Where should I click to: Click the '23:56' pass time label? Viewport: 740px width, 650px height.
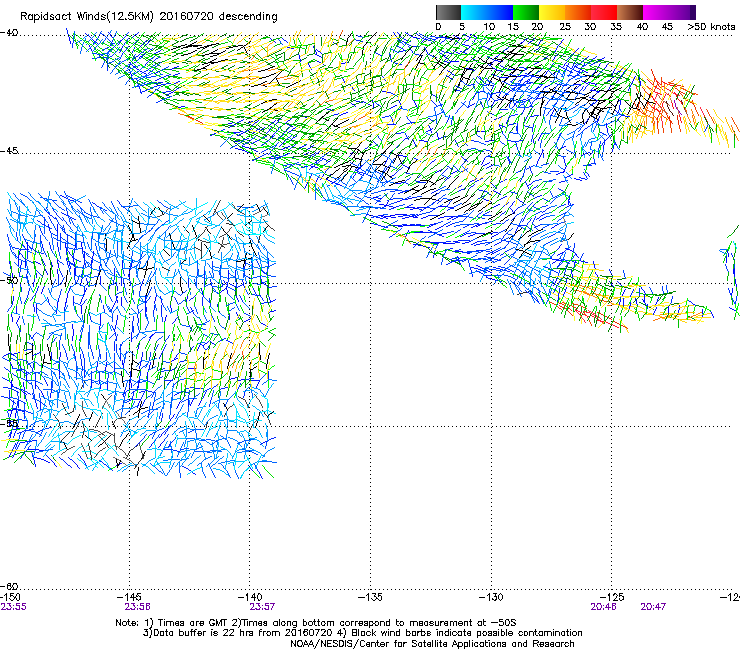pos(137,607)
